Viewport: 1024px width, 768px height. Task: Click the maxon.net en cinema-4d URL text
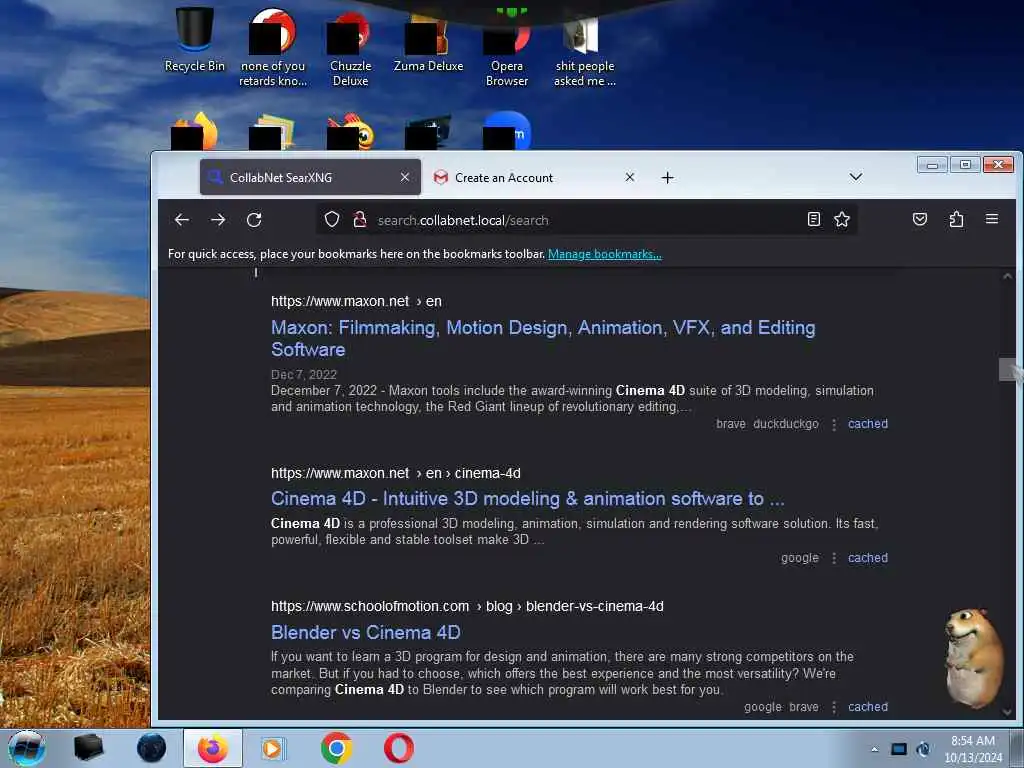tap(396, 473)
